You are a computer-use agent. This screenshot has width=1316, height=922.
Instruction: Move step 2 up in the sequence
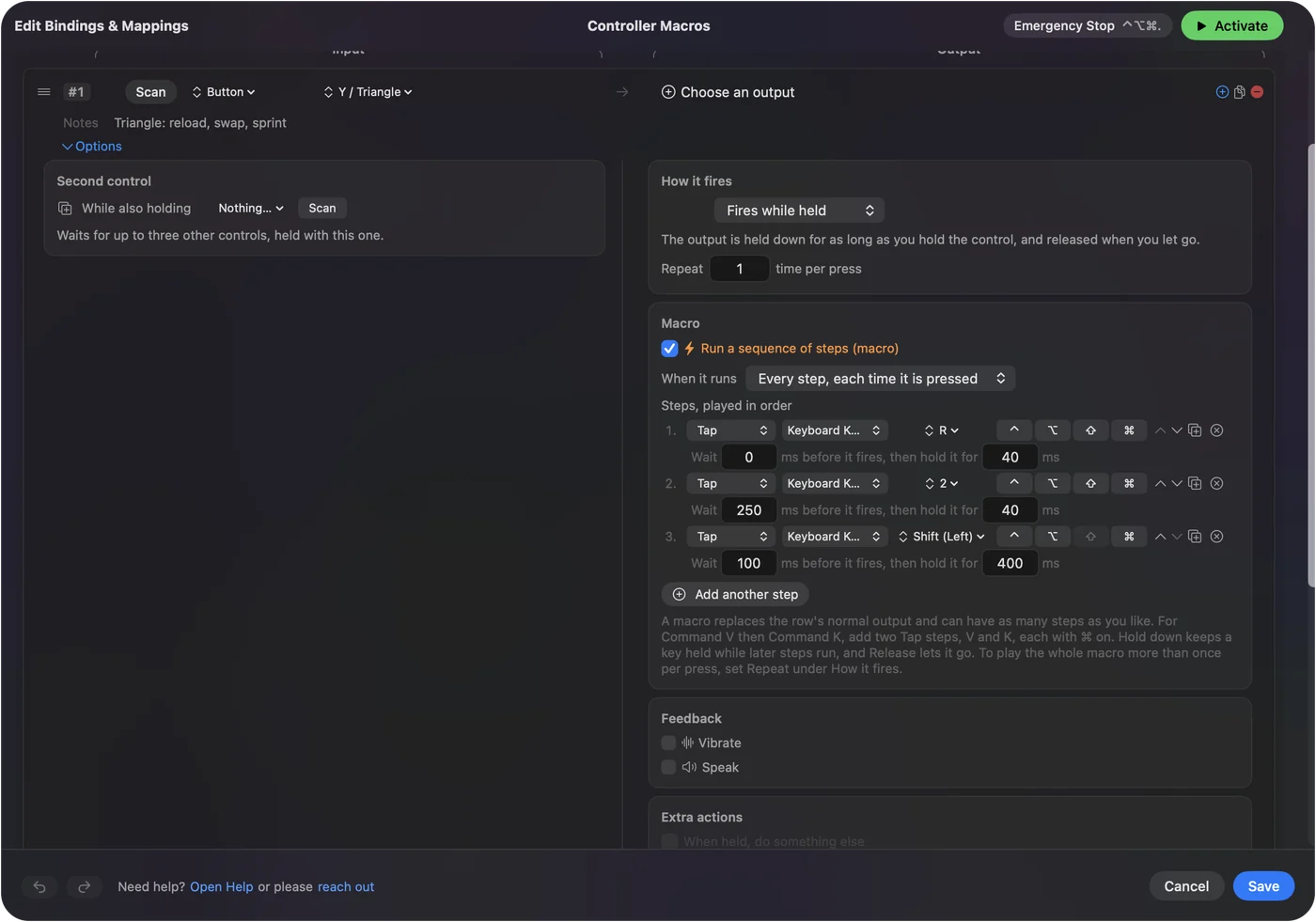[1160, 484]
